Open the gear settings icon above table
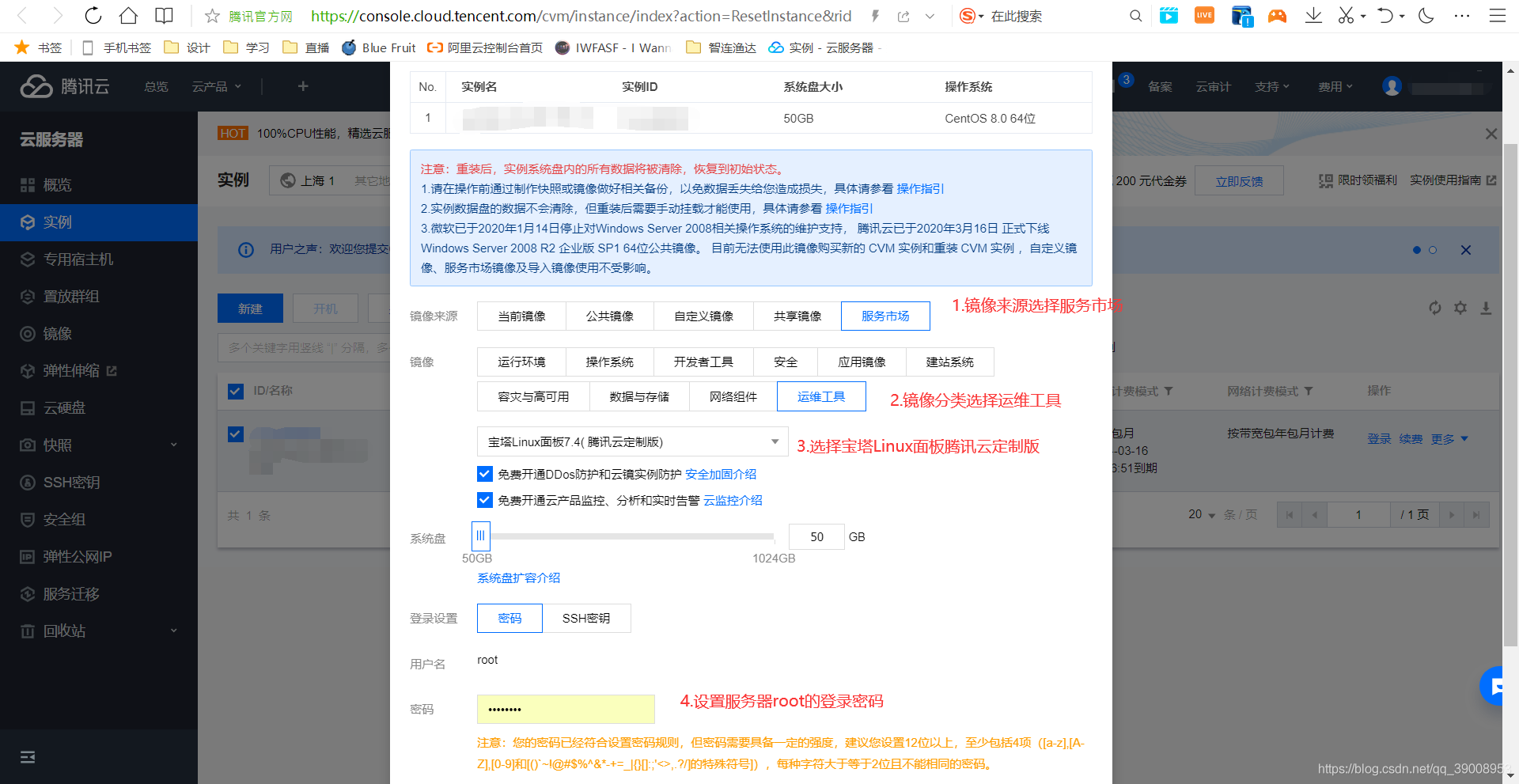 (1460, 308)
